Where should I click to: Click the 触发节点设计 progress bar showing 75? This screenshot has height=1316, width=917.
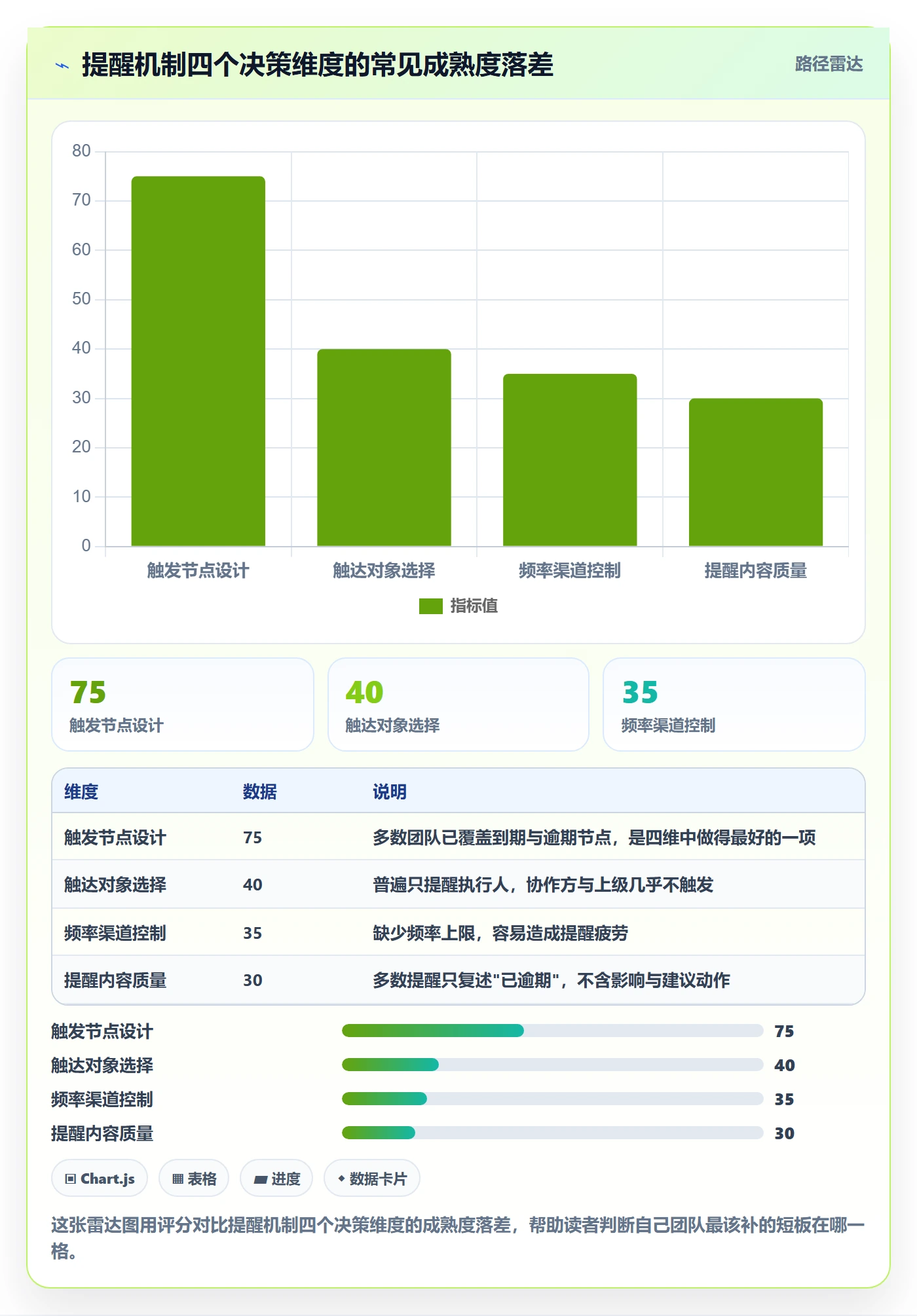(552, 1031)
